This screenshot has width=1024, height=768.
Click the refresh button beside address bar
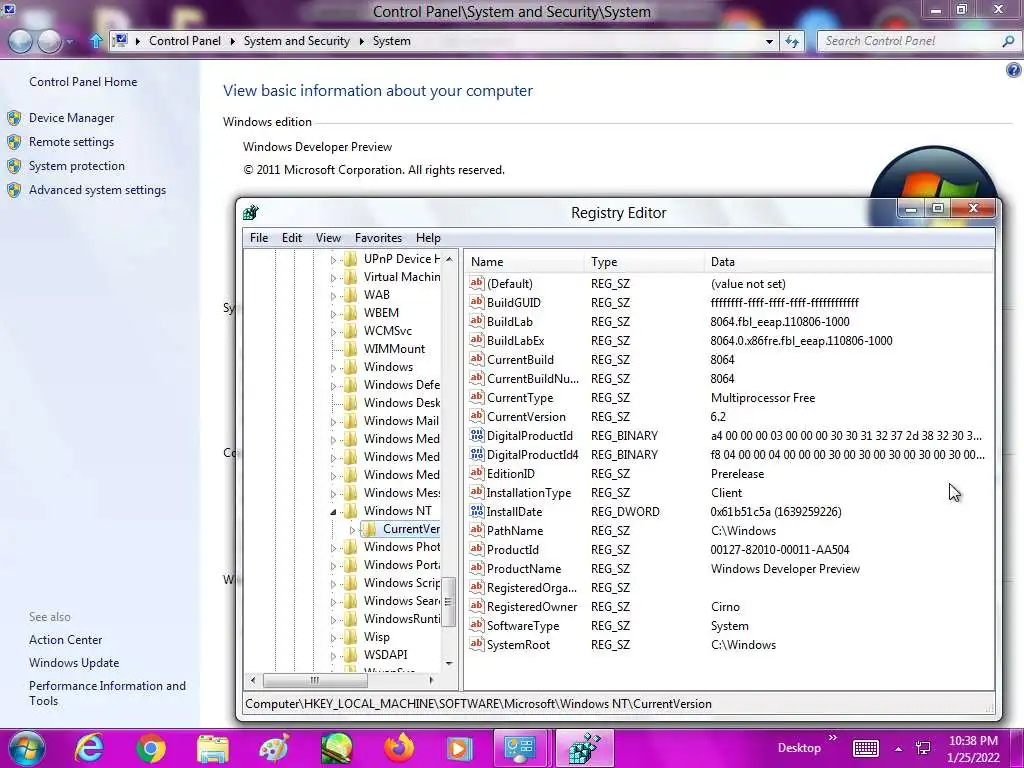tap(792, 41)
